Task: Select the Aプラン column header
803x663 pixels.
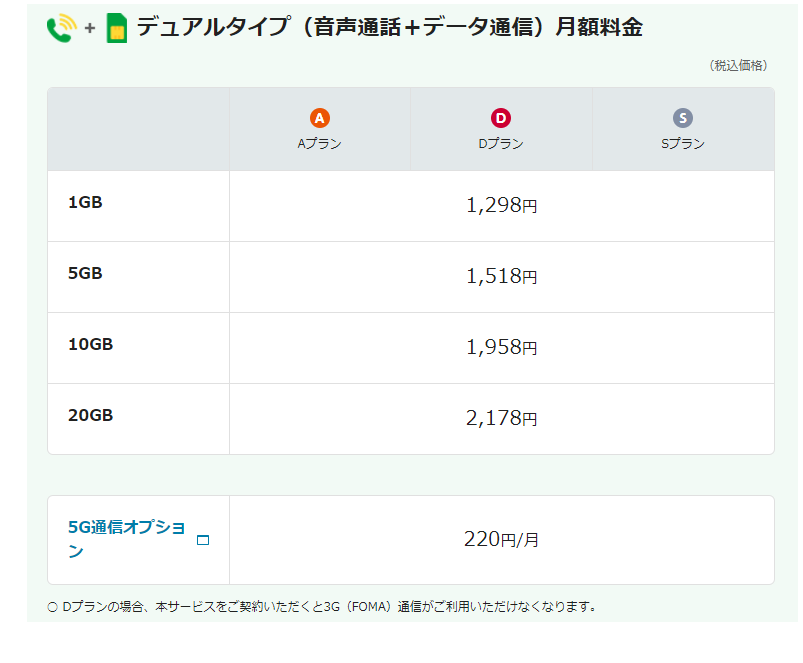Action: [x=320, y=129]
